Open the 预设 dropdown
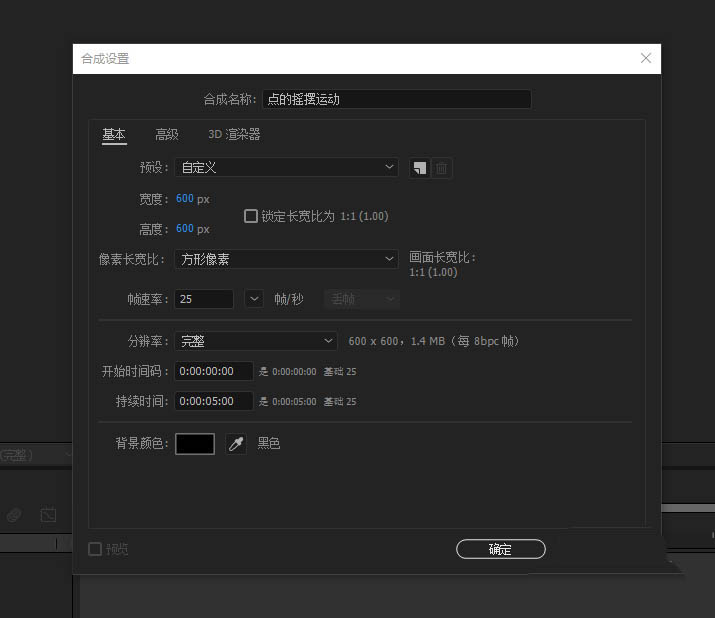This screenshot has width=715, height=618. coord(286,168)
